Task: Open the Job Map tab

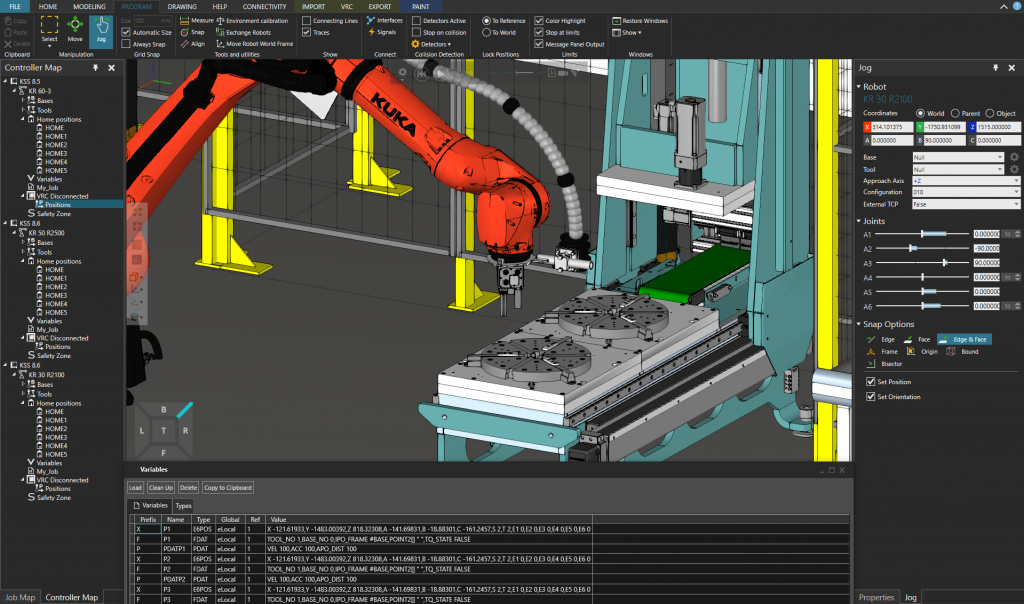Action: (20, 597)
